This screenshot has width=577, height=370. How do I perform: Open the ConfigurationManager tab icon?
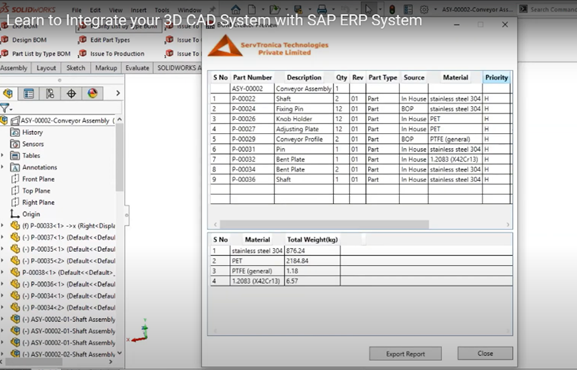[x=50, y=94]
